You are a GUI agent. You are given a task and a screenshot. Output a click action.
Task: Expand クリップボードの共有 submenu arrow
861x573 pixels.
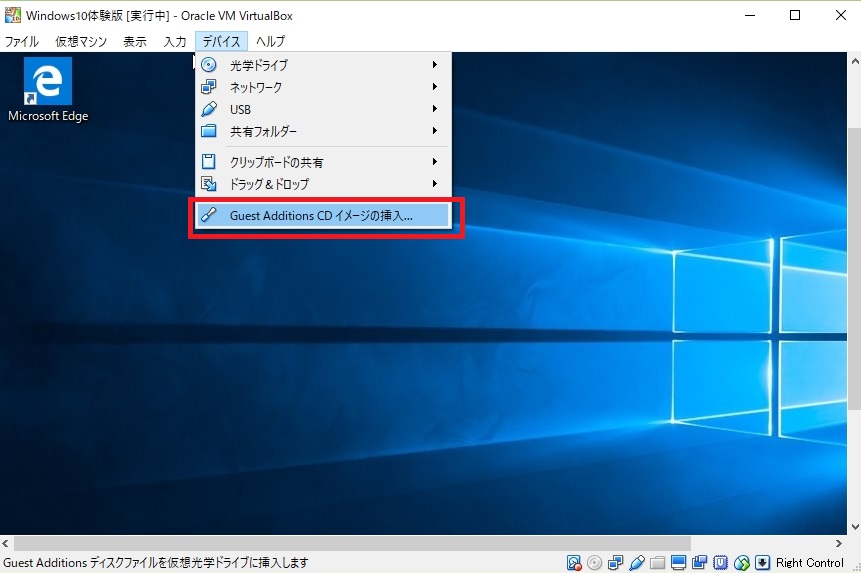pyautogui.click(x=434, y=161)
